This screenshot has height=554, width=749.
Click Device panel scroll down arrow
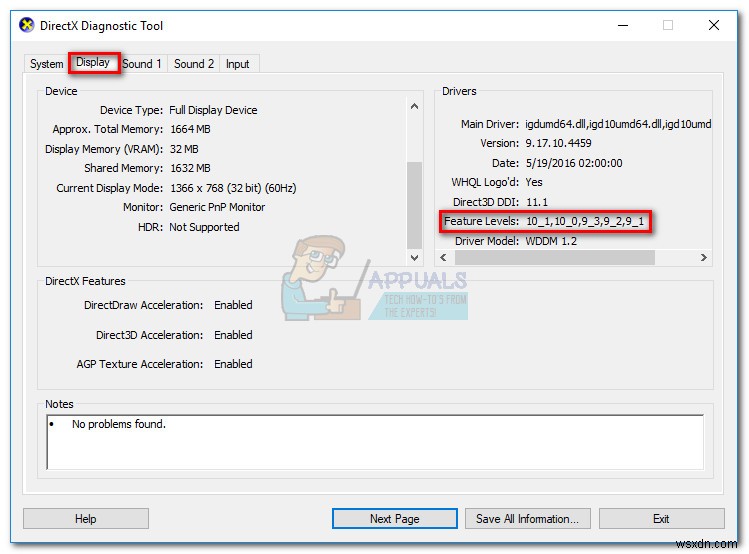pyautogui.click(x=415, y=258)
